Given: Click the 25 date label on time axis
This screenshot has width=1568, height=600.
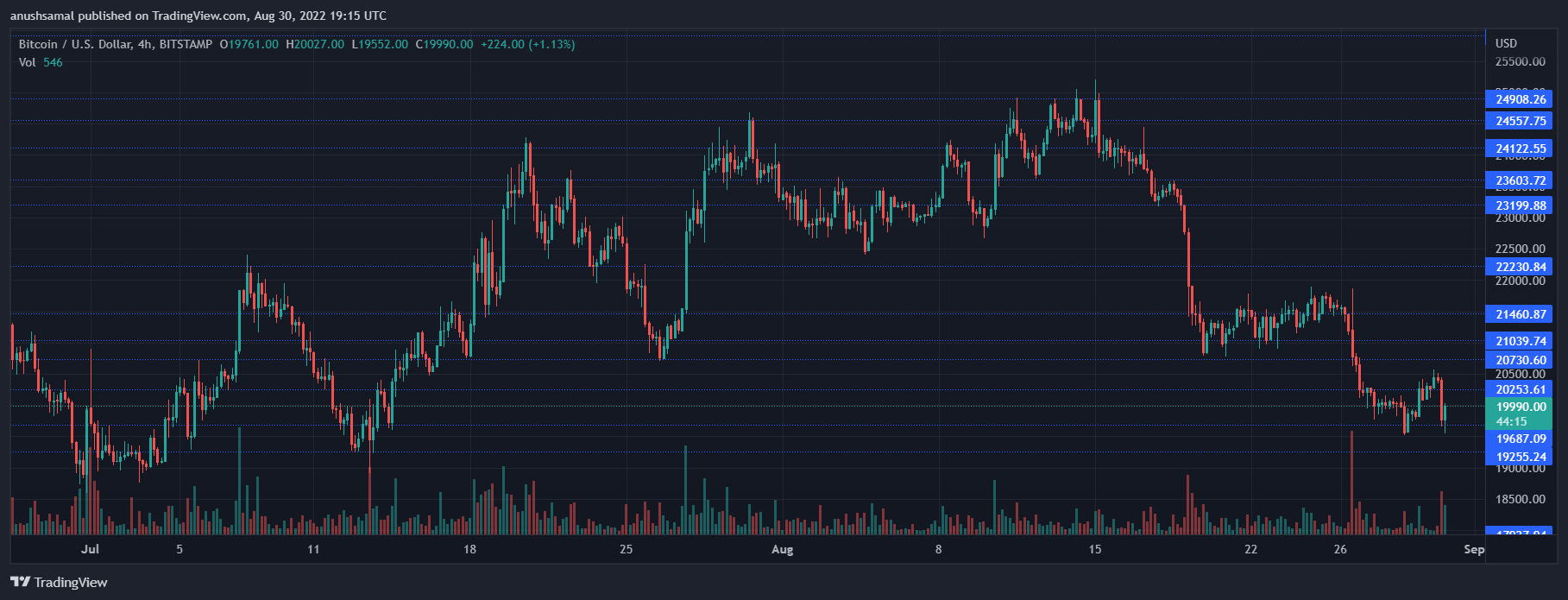Looking at the screenshot, I should pos(626,549).
